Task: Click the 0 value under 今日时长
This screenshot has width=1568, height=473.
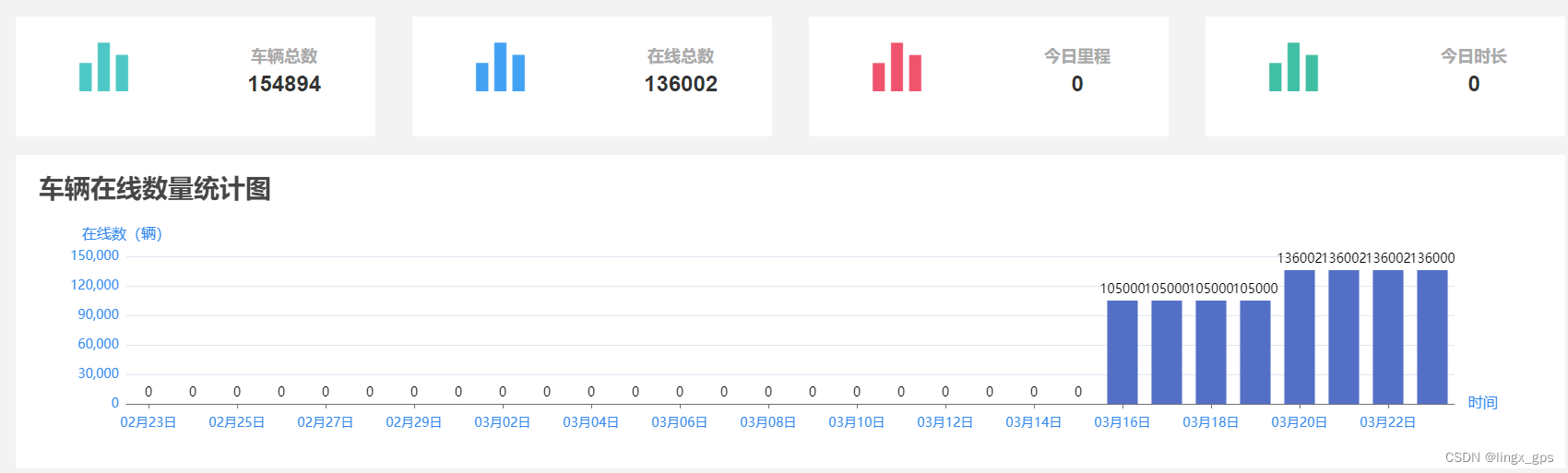Action: tap(1474, 84)
